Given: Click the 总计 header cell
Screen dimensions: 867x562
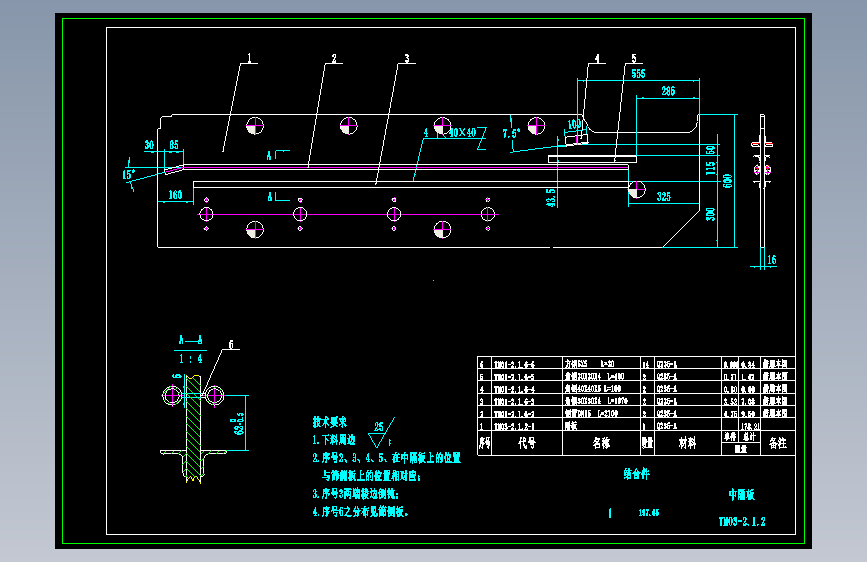Looking at the screenshot, I should point(749,436).
